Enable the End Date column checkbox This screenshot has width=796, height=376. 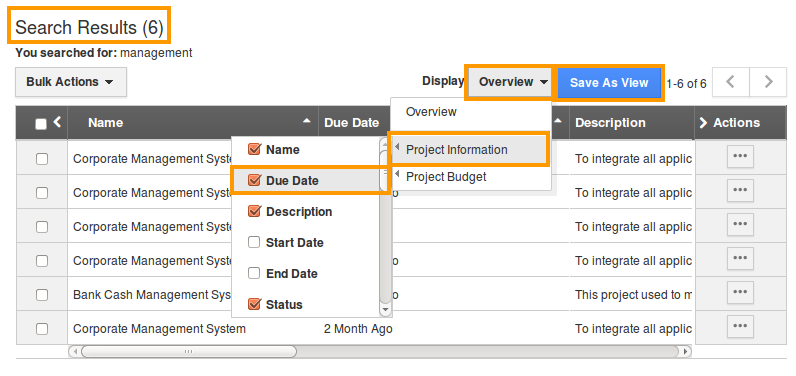coord(254,274)
